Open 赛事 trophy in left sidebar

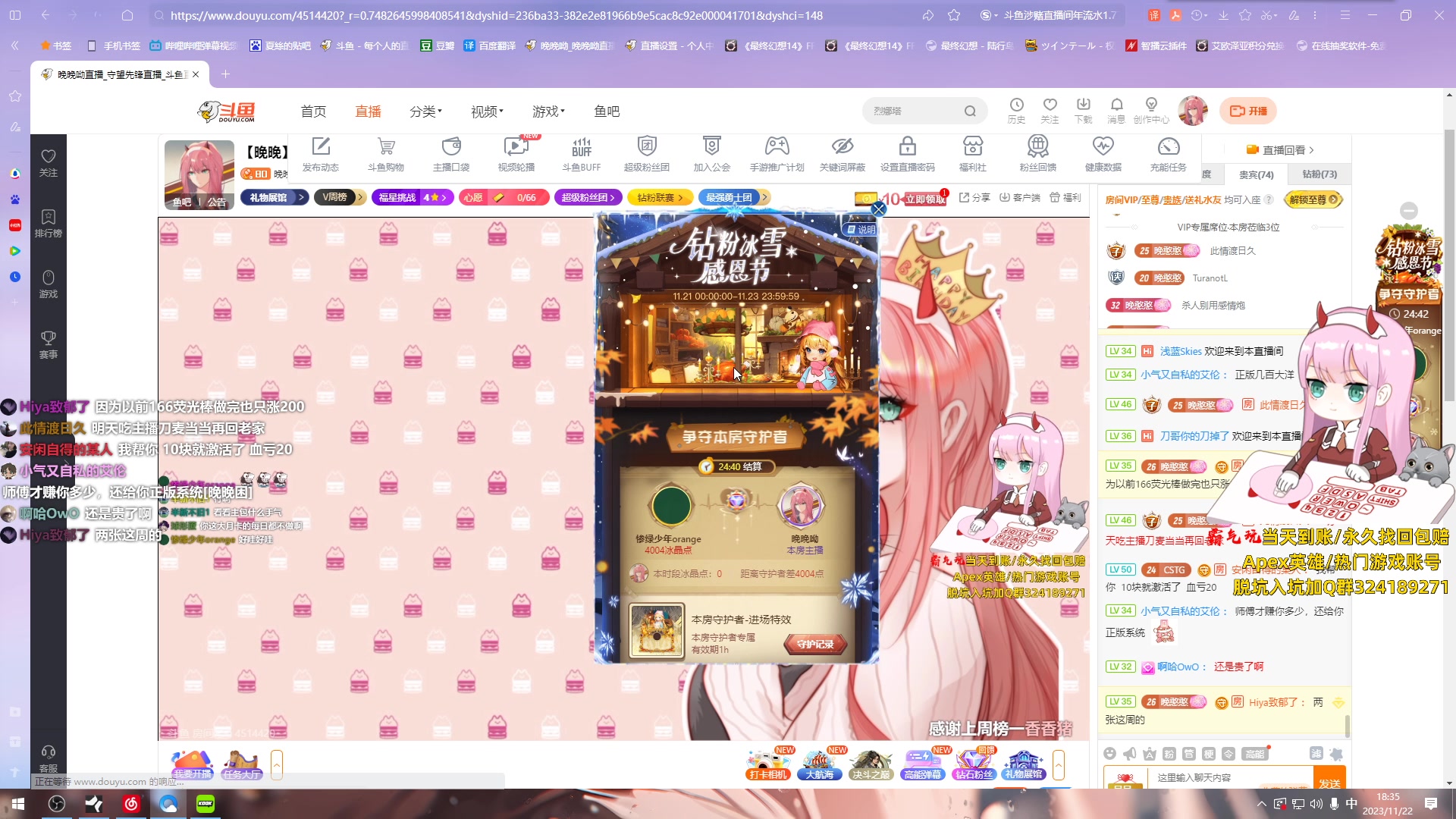tap(48, 345)
